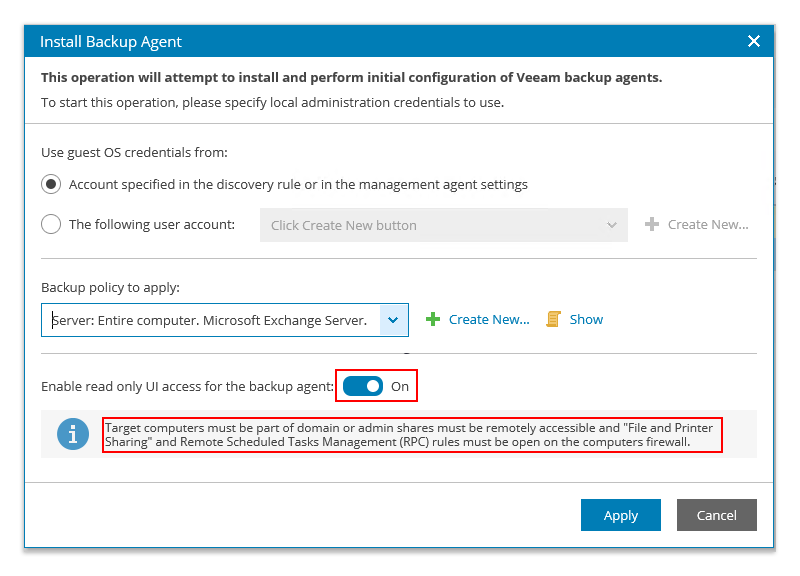Choose 'The following user account' radio button

pyautogui.click(x=51, y=225)
